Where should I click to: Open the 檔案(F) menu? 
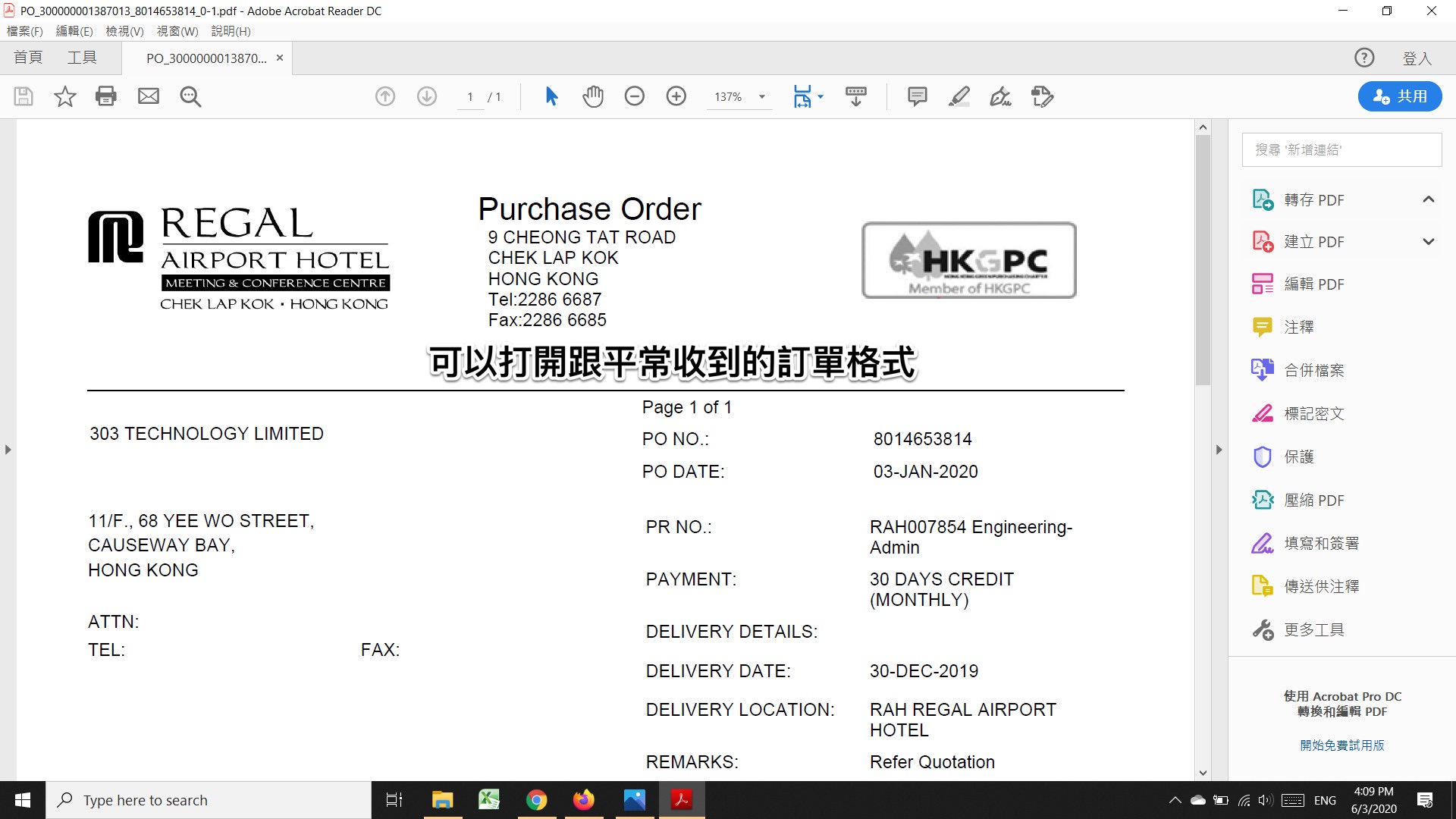pos(25,31)
